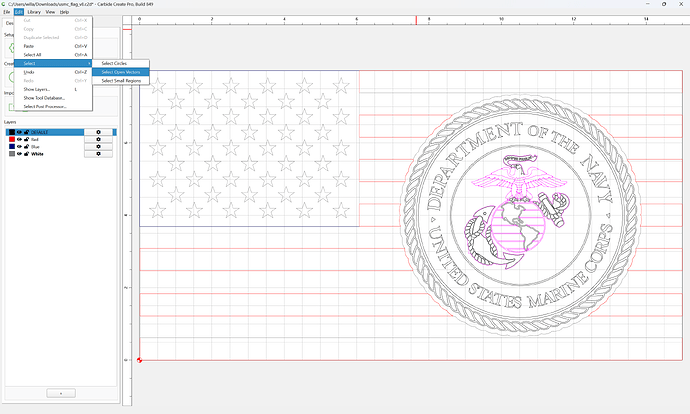
Task: Select the White layer name
Action: click(37, 154)
